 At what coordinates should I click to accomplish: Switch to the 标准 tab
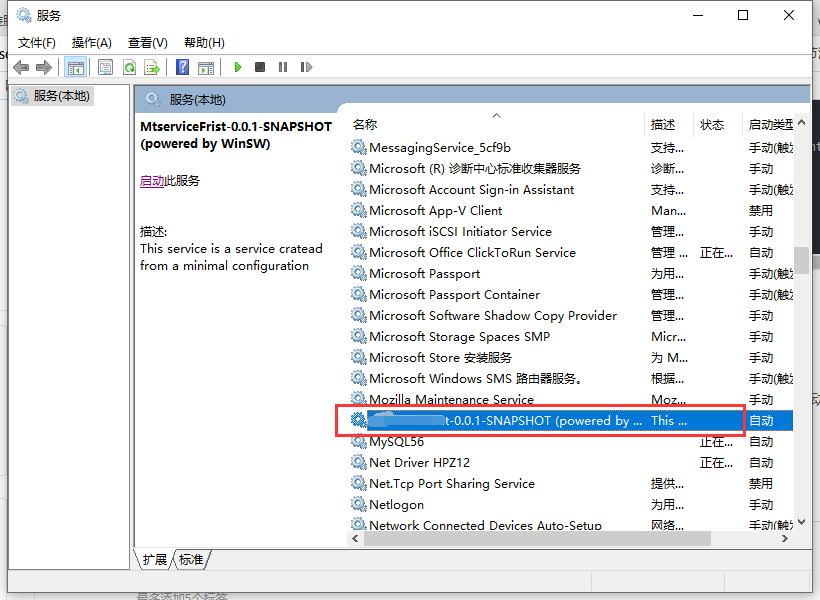(x=191, y=560)
